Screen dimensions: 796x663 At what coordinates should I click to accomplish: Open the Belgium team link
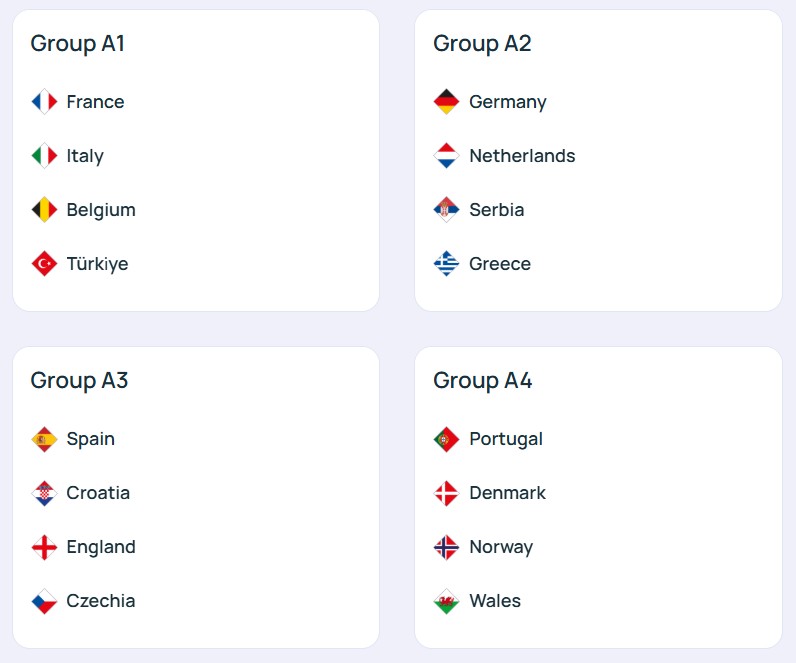101,210
